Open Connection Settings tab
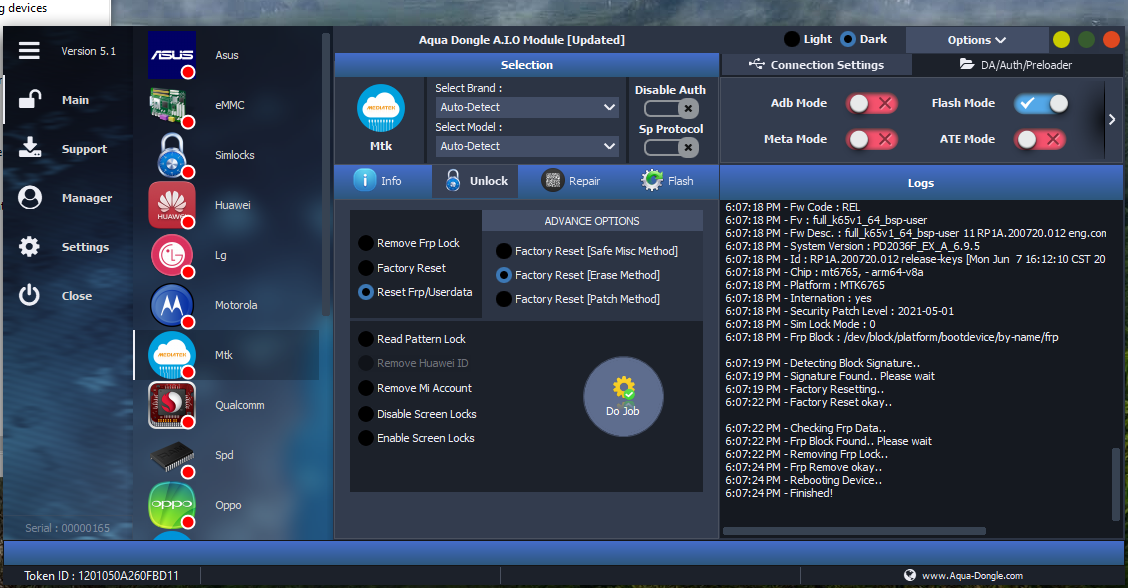Viewport: 1128px width, 588px height. pos(816,65)
